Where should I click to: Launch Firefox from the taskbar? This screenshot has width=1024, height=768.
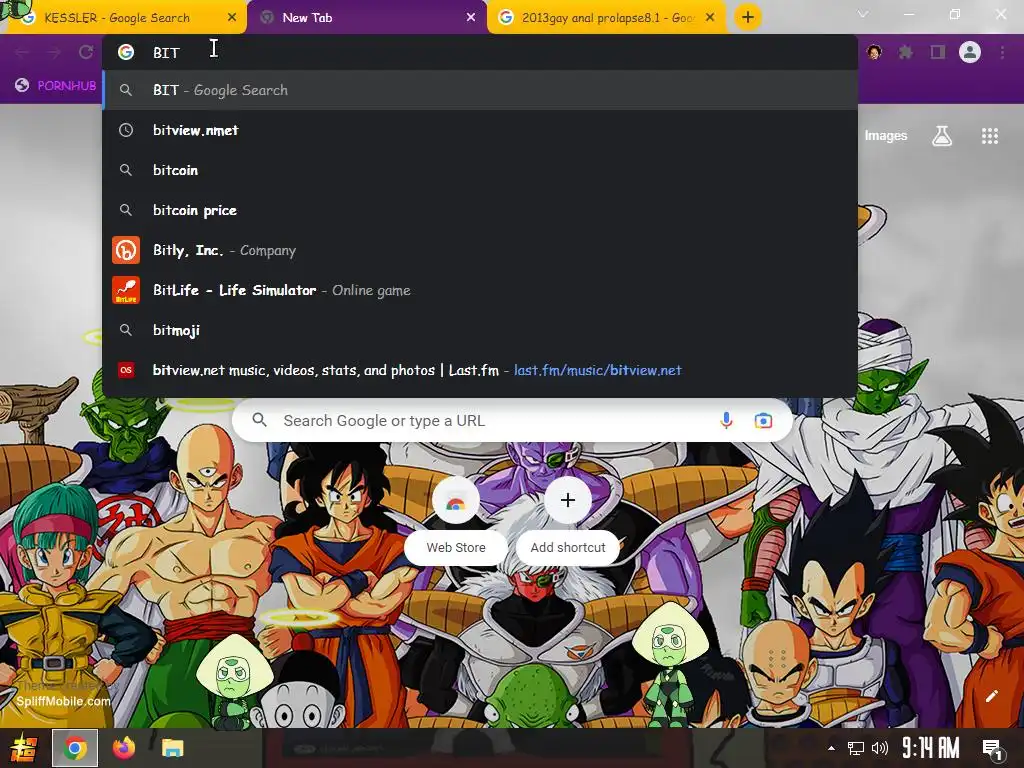[124, 748]
